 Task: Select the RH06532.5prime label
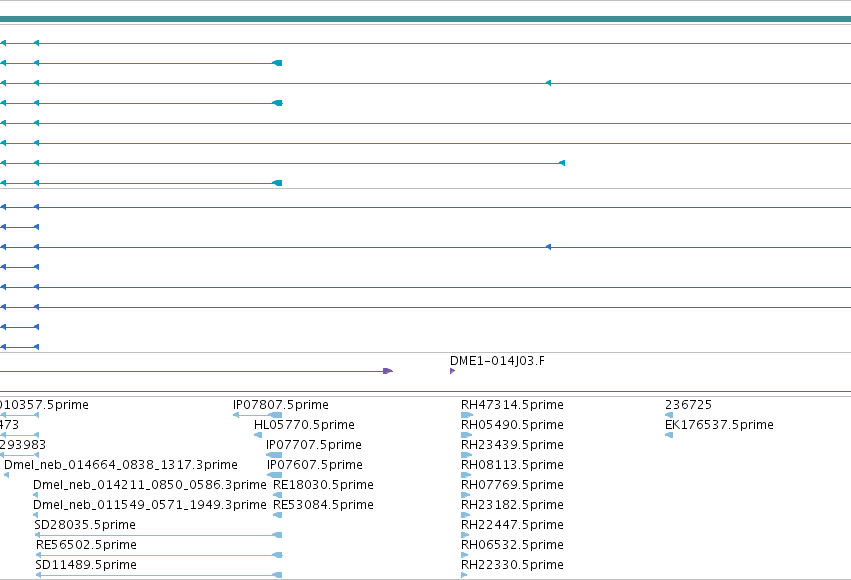(x=512, y=545)
